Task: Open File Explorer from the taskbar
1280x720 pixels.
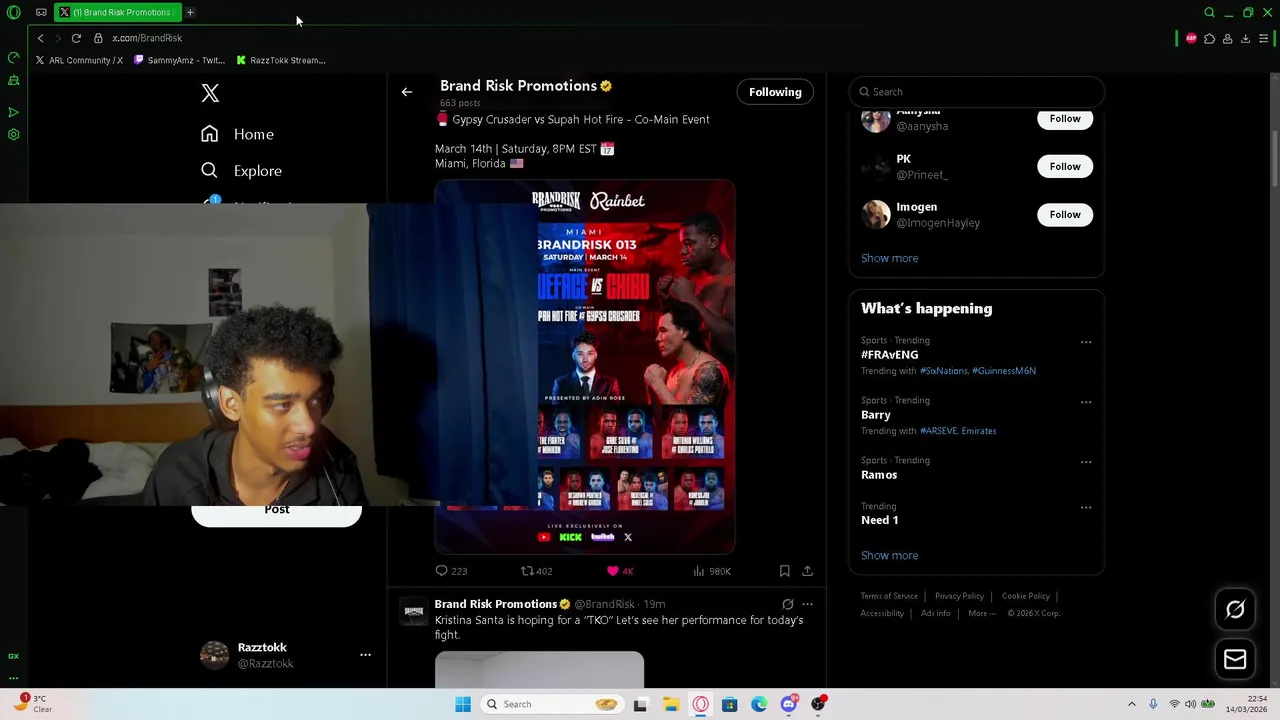Action: pos(671,704)
